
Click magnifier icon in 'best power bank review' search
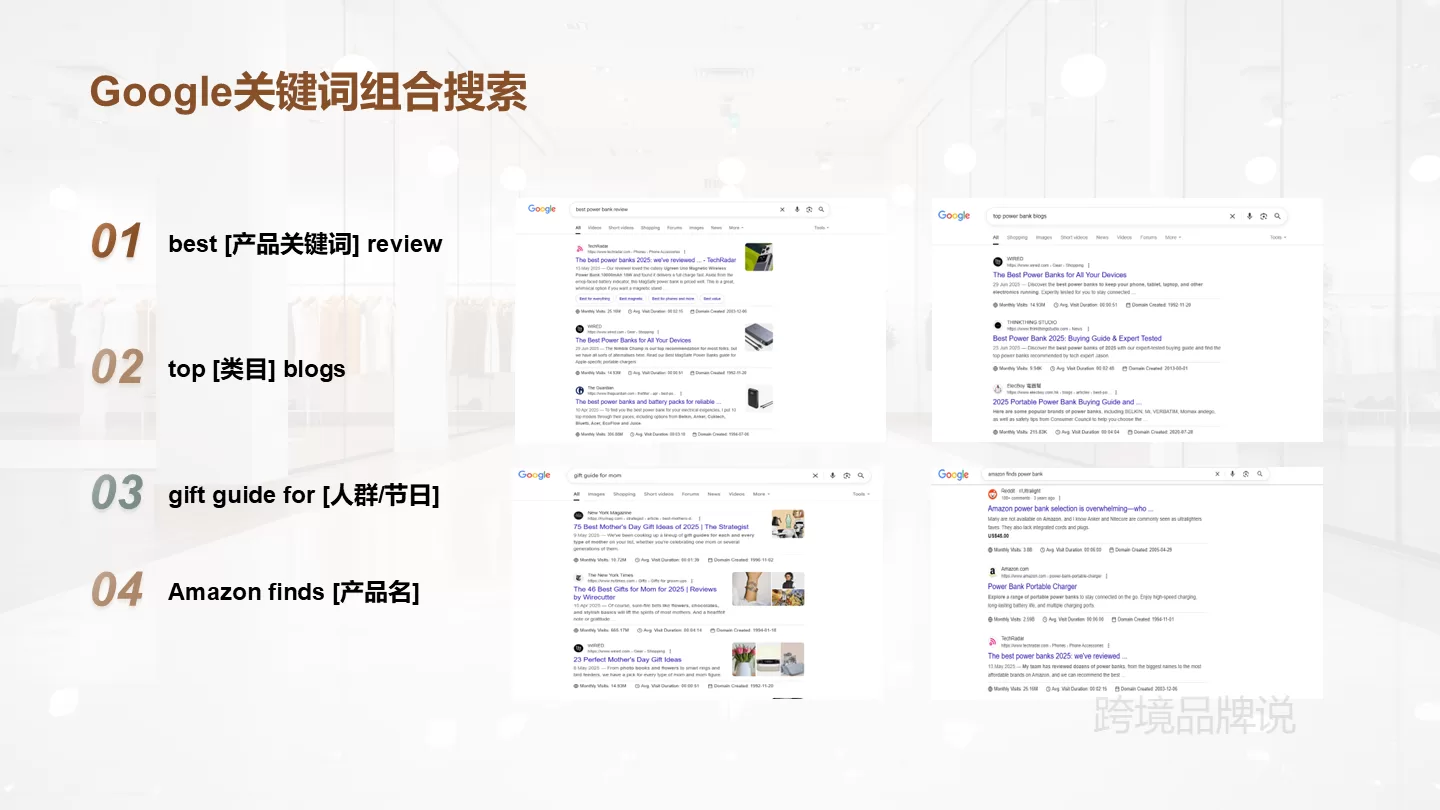pos(821,209)
